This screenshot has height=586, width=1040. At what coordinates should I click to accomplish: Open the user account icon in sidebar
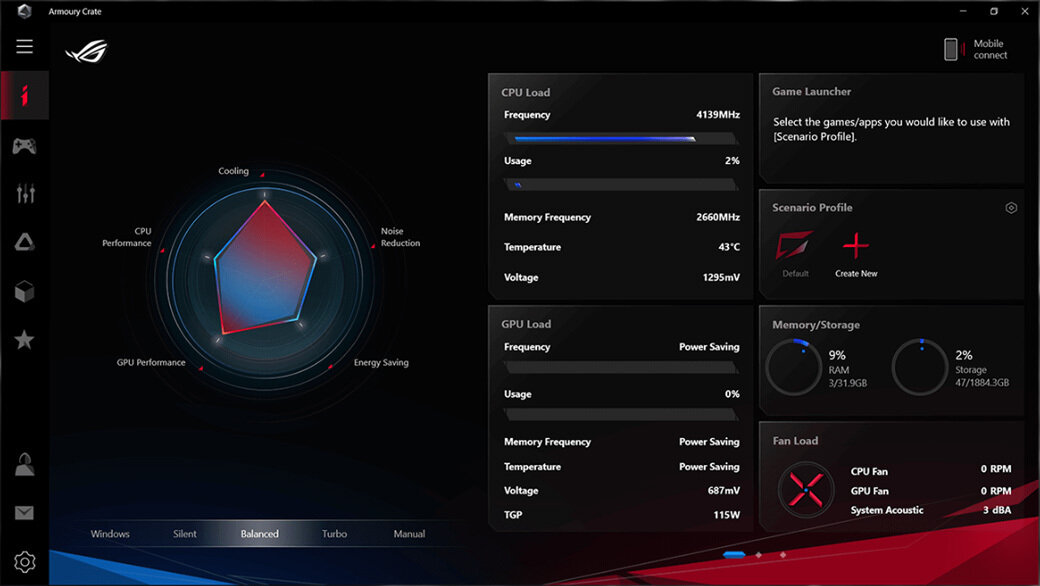24,464
